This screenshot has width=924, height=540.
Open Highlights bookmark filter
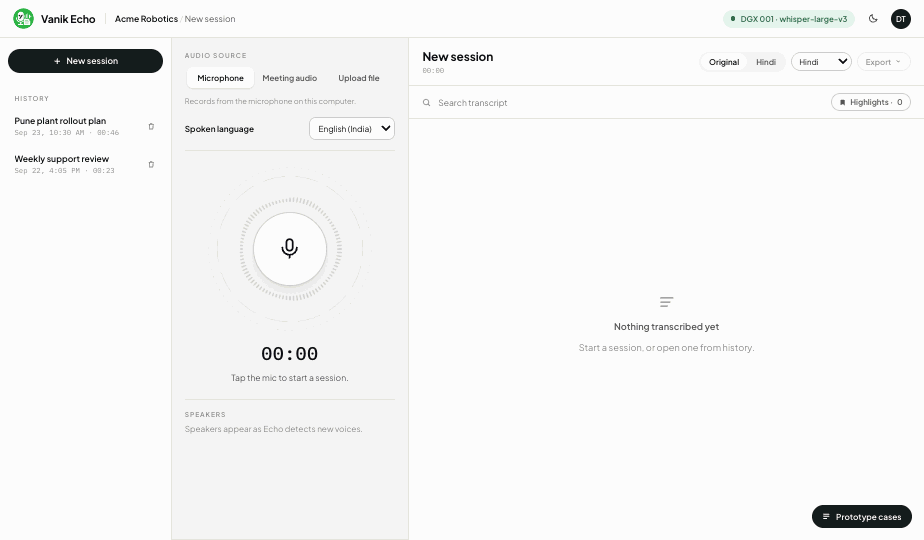[870, 102]
